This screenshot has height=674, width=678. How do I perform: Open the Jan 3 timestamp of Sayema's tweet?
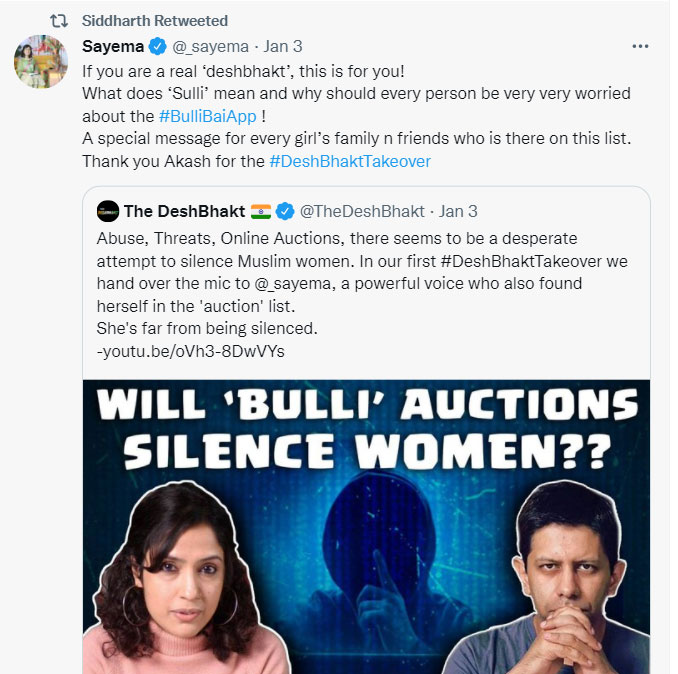click(x=282, y=46)
